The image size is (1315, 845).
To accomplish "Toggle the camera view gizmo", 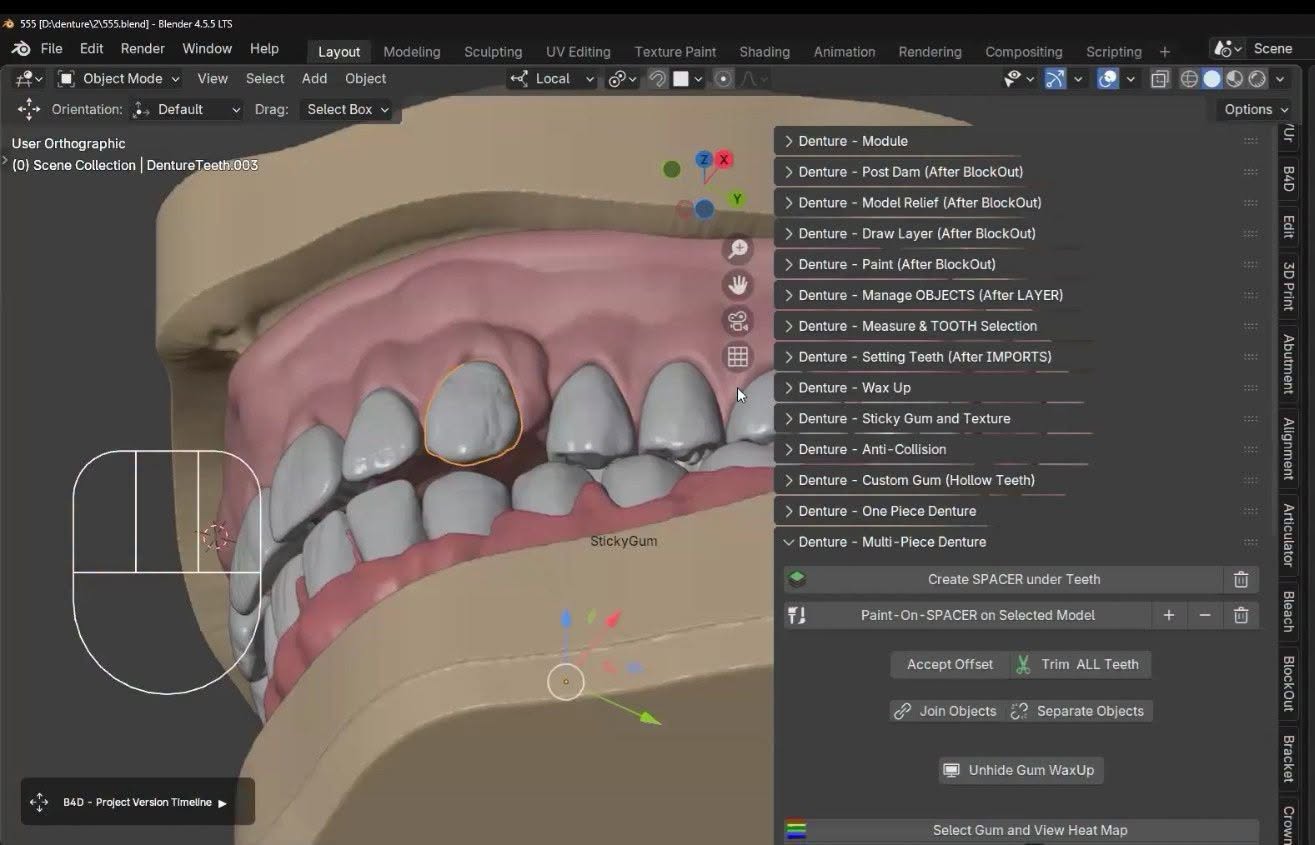I will pyautogui.click(x=738, y=321).
